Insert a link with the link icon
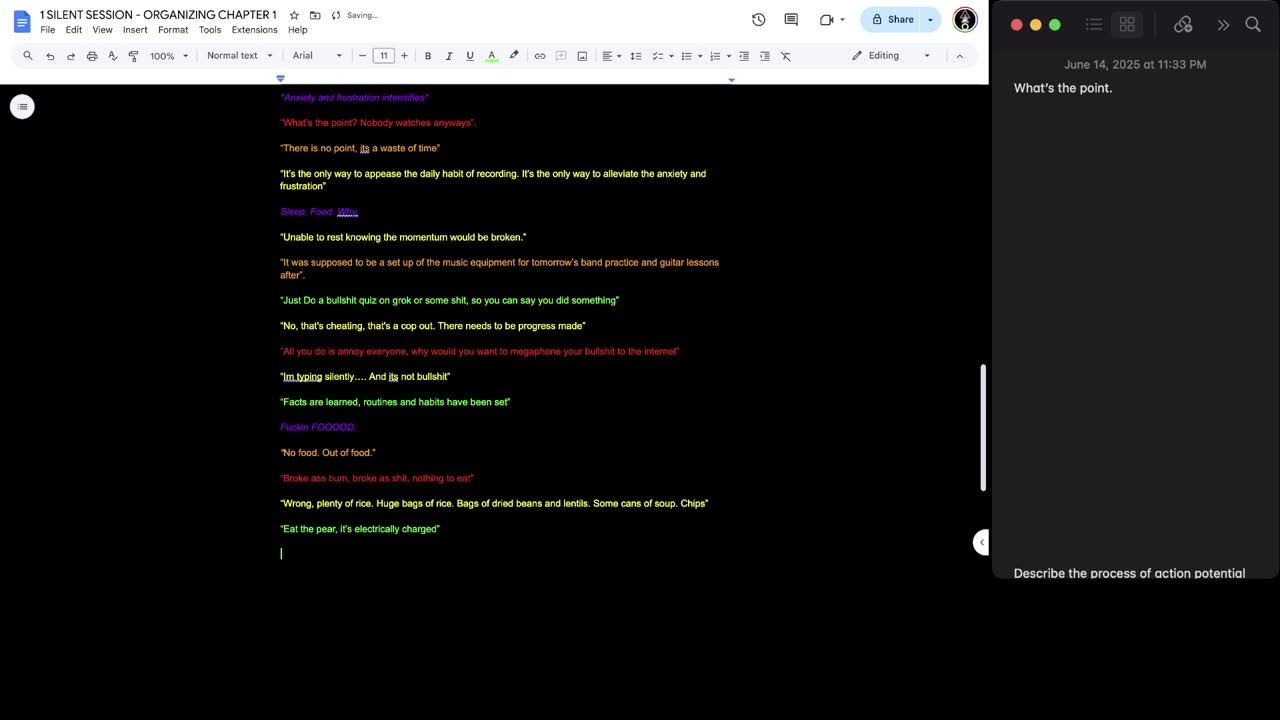The image size is (1280, 720). point(540,56)
